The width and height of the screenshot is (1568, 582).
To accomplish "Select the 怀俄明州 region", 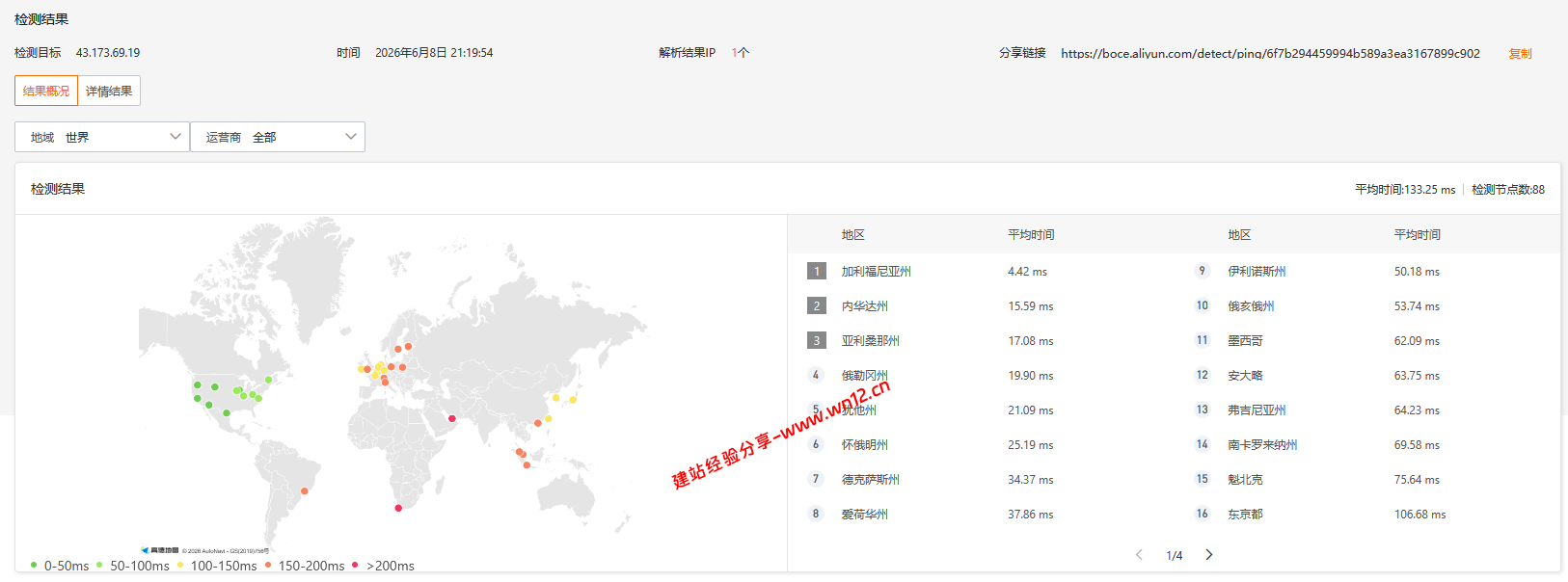I will [864, 445].
